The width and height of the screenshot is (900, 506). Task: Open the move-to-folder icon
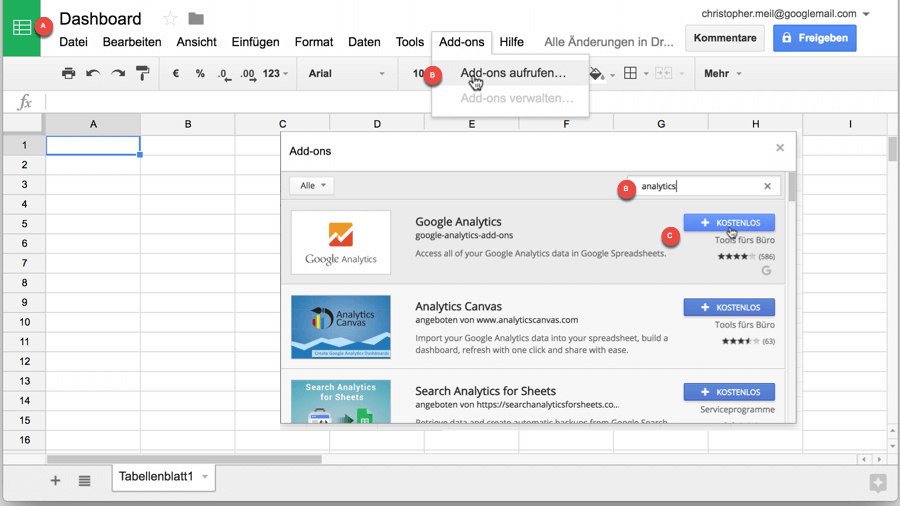196,19
